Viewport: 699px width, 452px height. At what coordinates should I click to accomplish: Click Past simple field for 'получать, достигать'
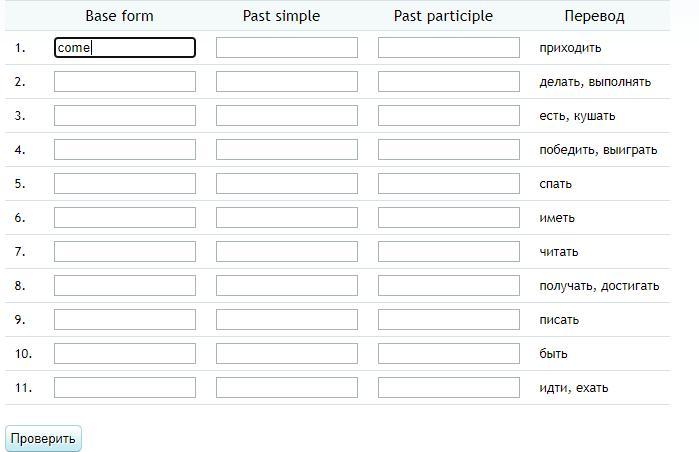pos(286,286)
